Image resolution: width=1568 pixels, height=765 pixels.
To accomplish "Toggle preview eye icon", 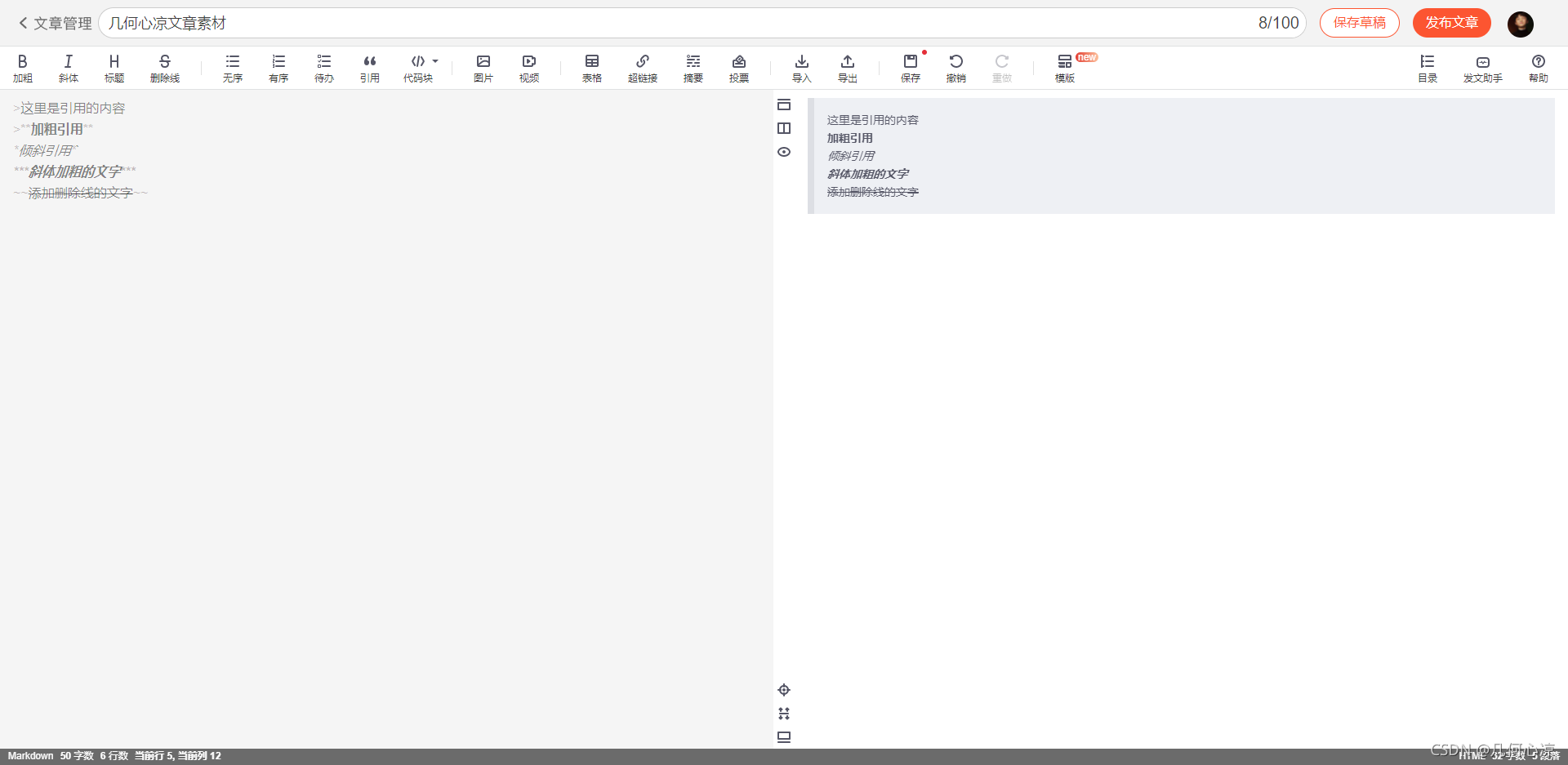I will [784, 152].
